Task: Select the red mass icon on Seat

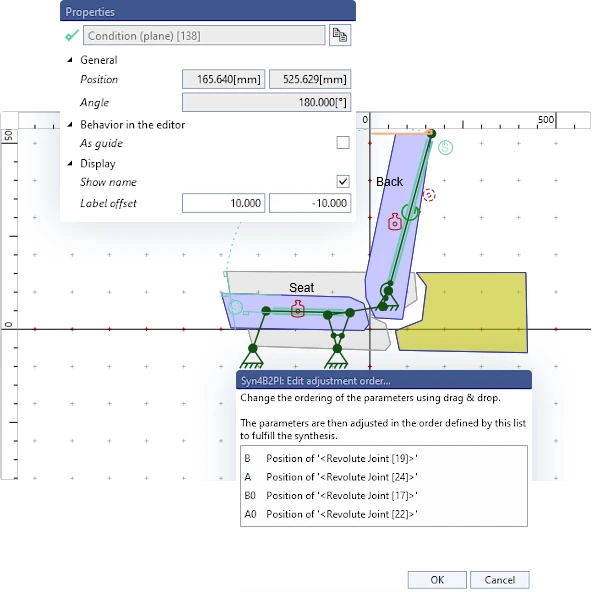Action: tap(298, 309)
